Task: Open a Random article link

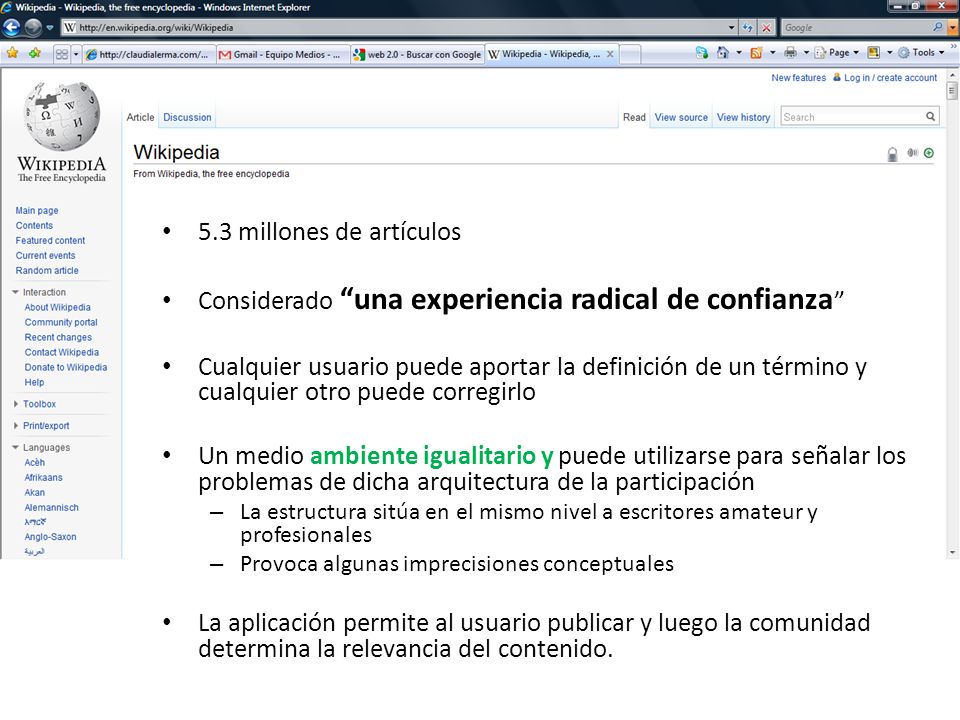Action: pyautogui.click(x=47, y=271)
